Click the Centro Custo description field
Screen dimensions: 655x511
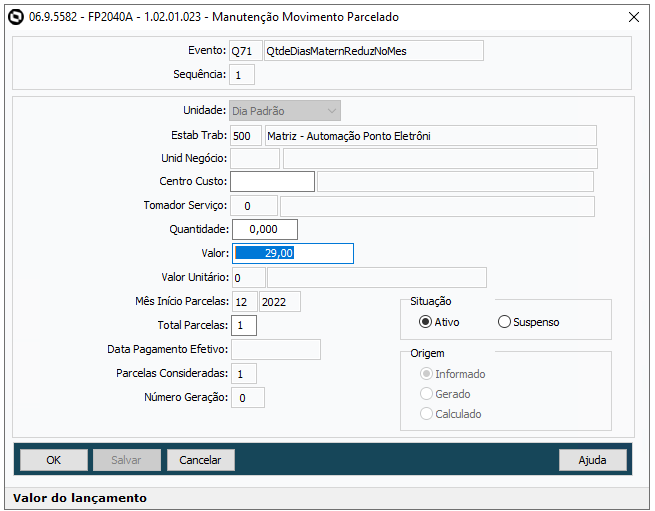point(455,182)
